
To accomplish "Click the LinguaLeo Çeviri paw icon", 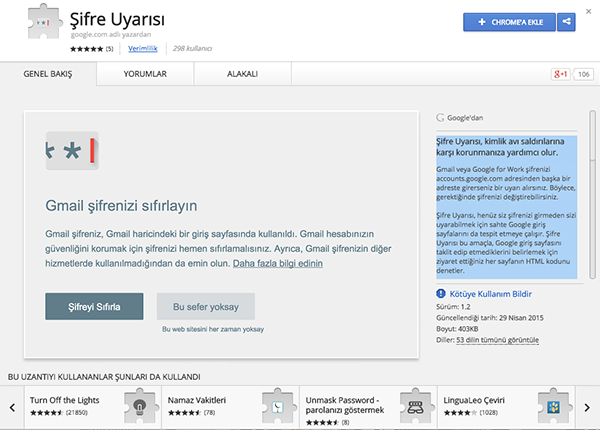I will click(553, 407).
